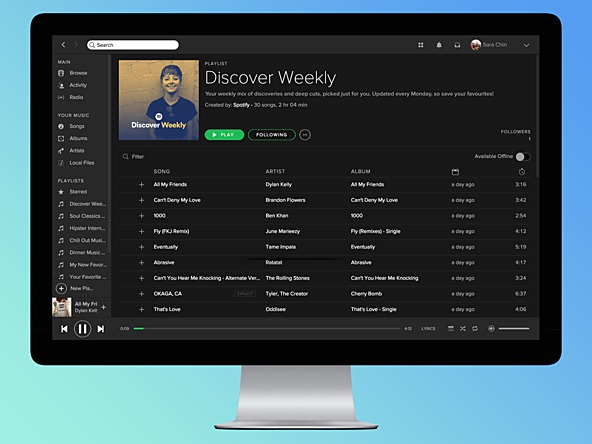Click Sara Chin's profile avatar

pos(475,45)
